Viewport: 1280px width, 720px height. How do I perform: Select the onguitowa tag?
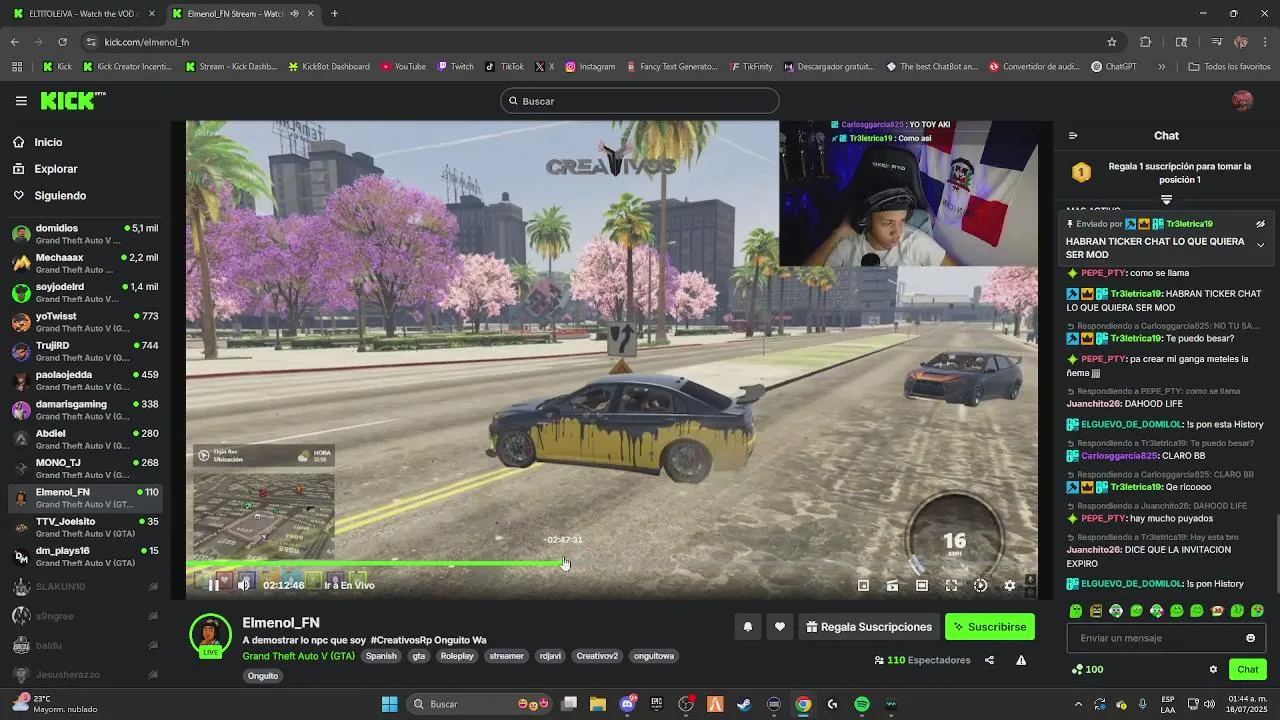coord(654,656)
